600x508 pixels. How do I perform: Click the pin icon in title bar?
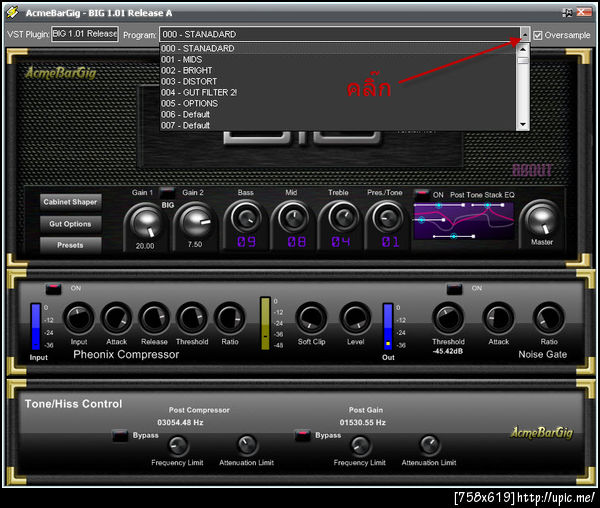568,13
